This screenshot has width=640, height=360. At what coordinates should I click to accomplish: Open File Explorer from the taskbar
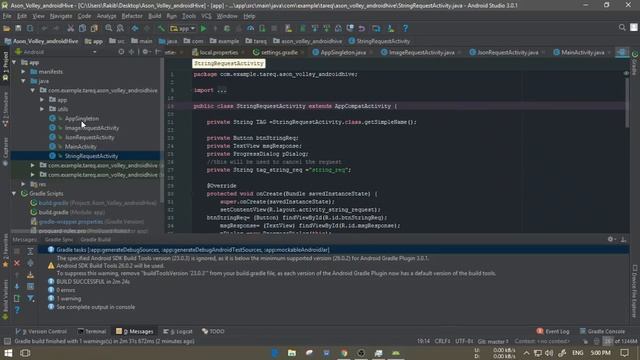[x=292, y=353]
